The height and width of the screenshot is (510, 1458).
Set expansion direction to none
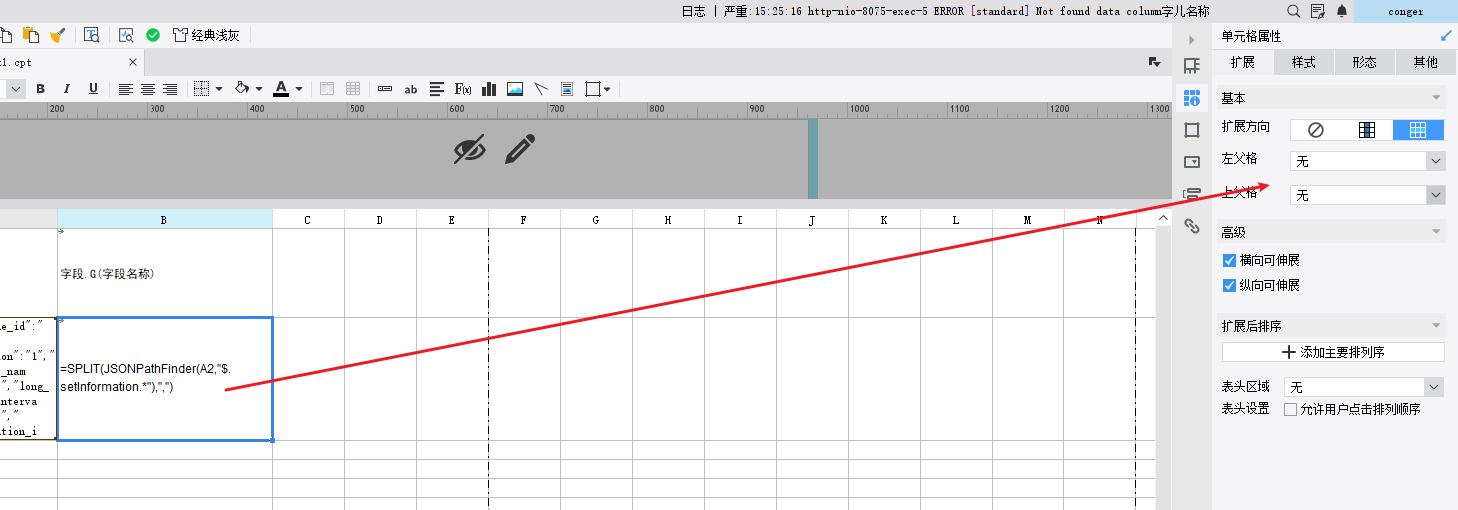click(x=1316, y=130)
